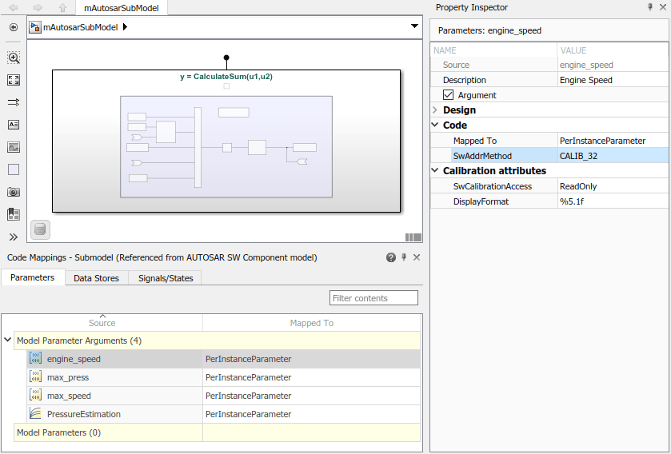Click the PressureEstimation lookup table icon
Image resolution: width=671 pixels, height=454 pixels.
(36, 413)
